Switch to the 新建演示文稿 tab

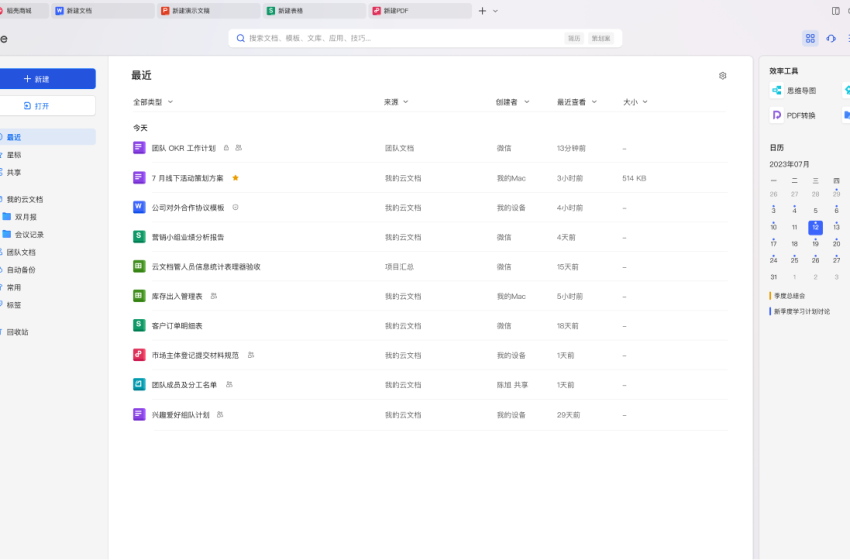tap(208, 11)
